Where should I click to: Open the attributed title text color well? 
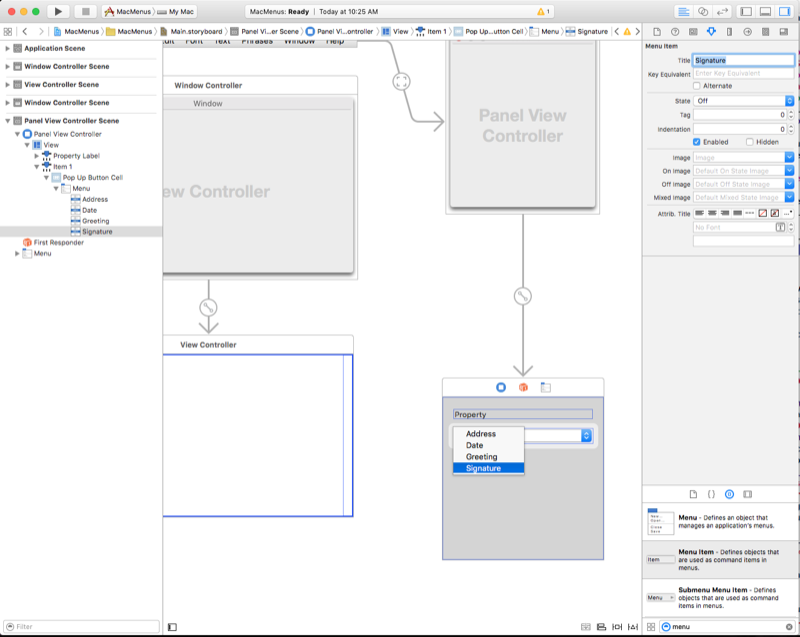pos(762,212)
